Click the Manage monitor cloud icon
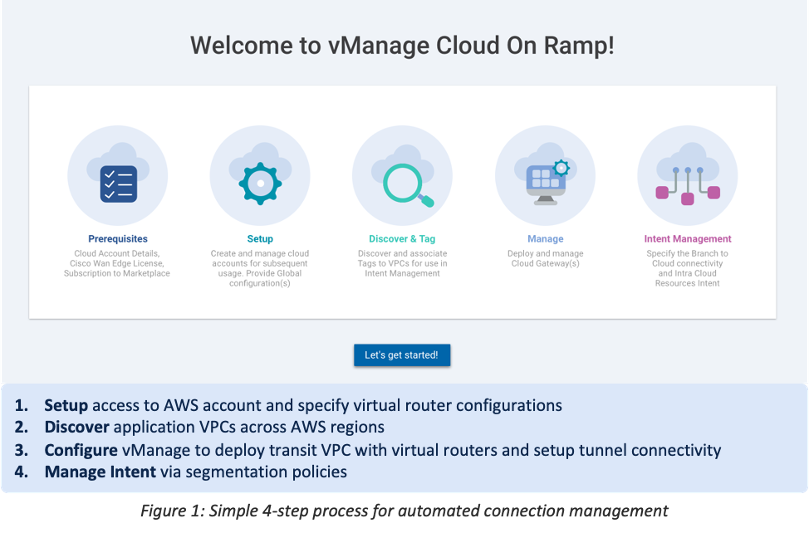The width and height of the screenshot is (810, 533). tap(545, 176)
